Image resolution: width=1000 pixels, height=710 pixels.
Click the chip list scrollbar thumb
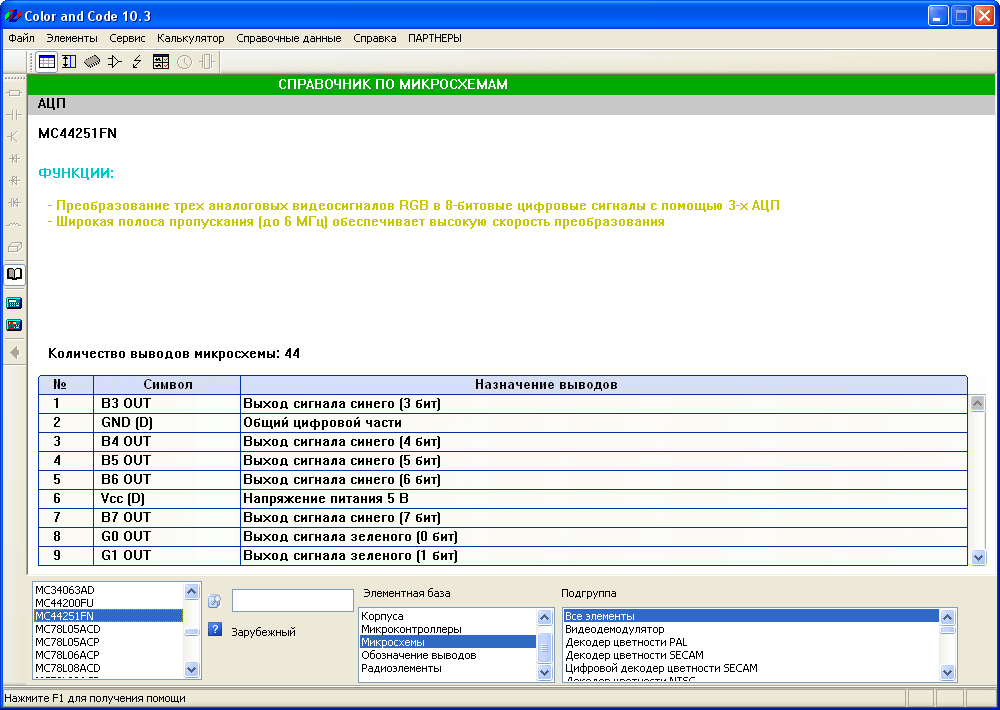pyautogui.click(x=191, y=632)
